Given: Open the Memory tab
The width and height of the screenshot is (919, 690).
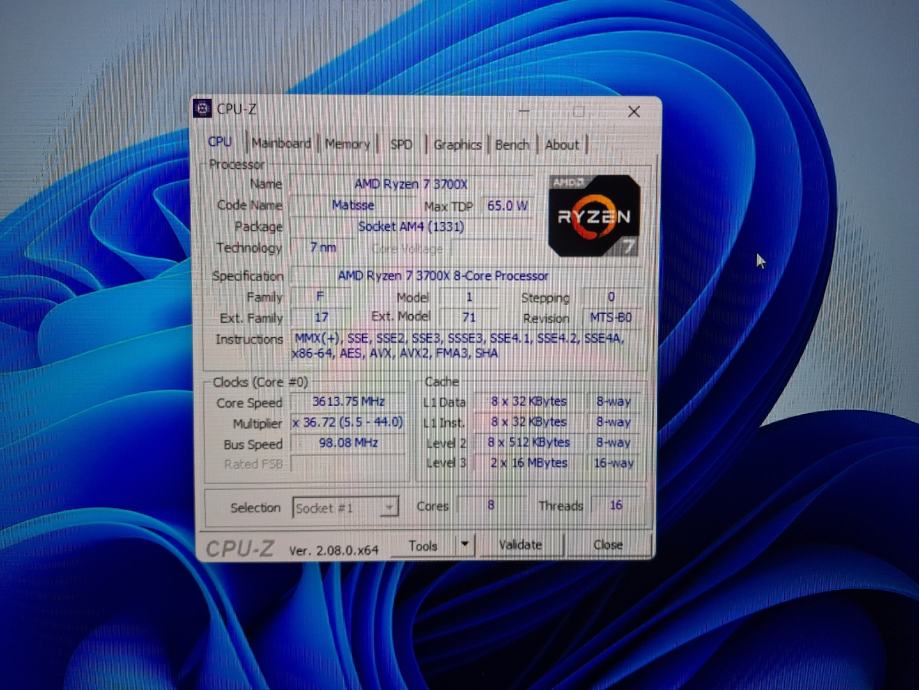Looking at the screenshot, I should pos(347,144).
